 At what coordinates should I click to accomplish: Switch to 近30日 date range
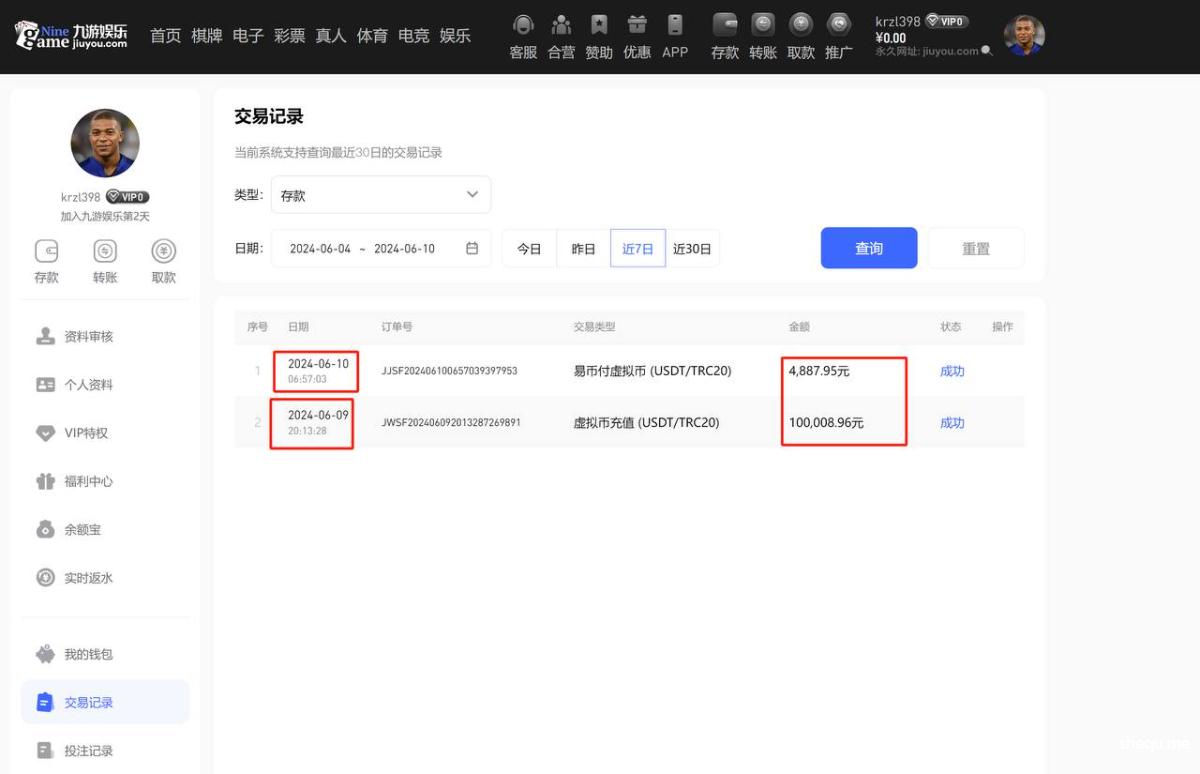click(x=692, y=249)
